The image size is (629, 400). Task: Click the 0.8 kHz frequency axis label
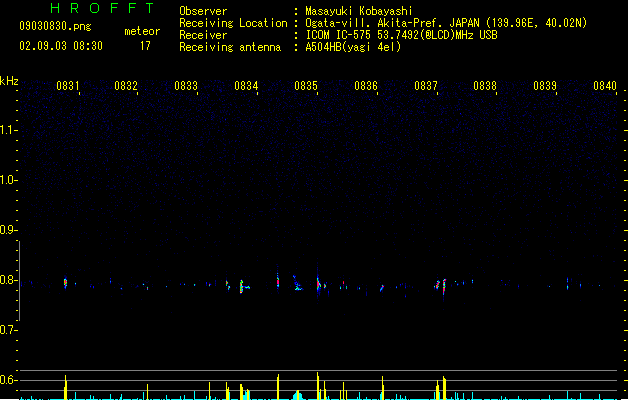(x=9, y=280)
